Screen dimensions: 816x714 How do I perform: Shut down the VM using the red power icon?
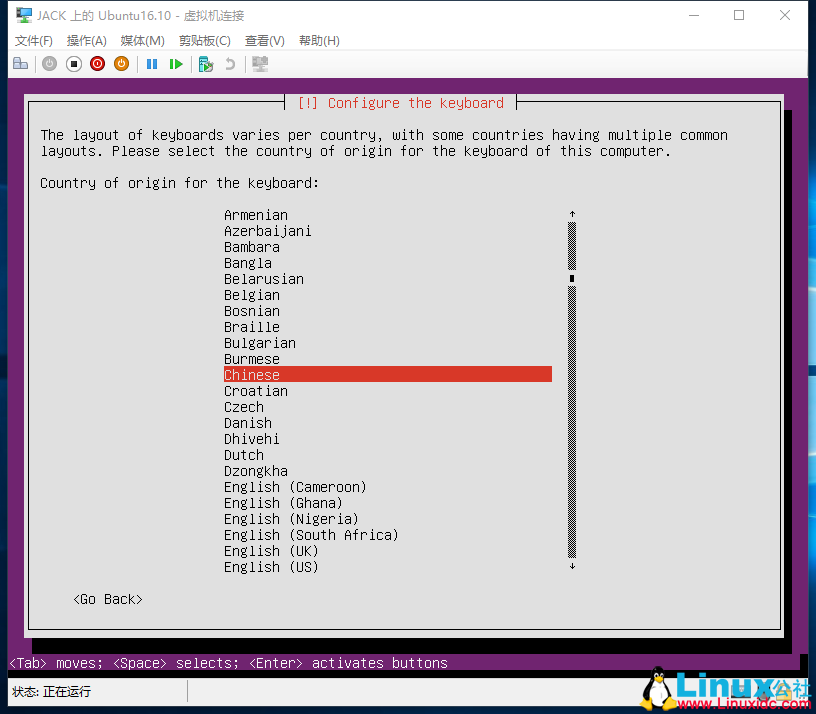97,63
